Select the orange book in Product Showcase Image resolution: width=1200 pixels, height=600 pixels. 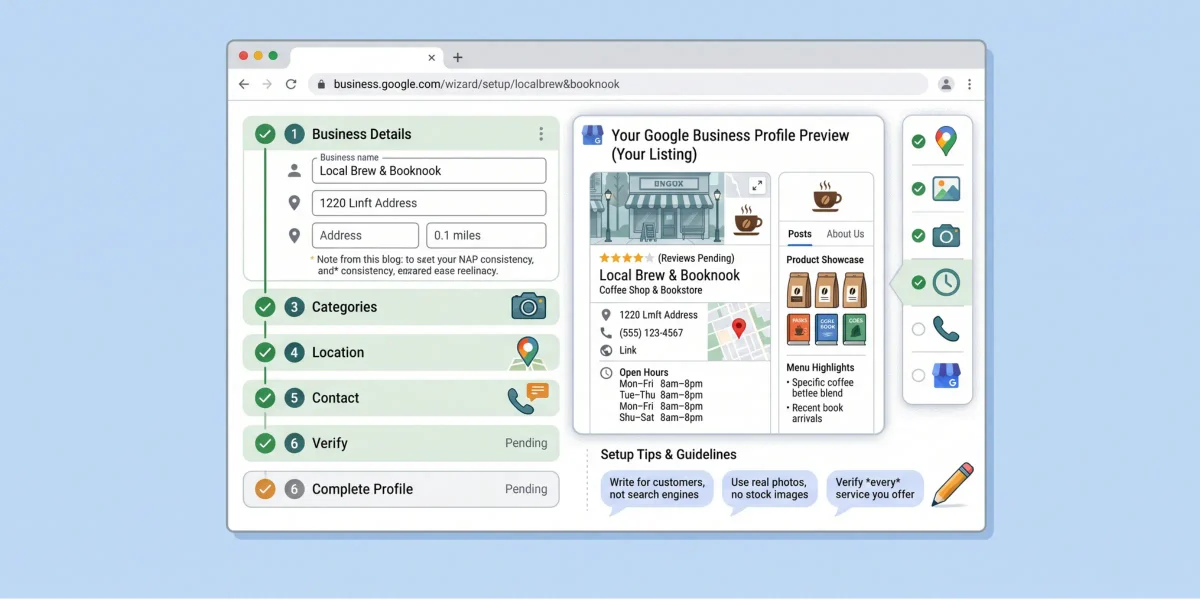(798, 328)
